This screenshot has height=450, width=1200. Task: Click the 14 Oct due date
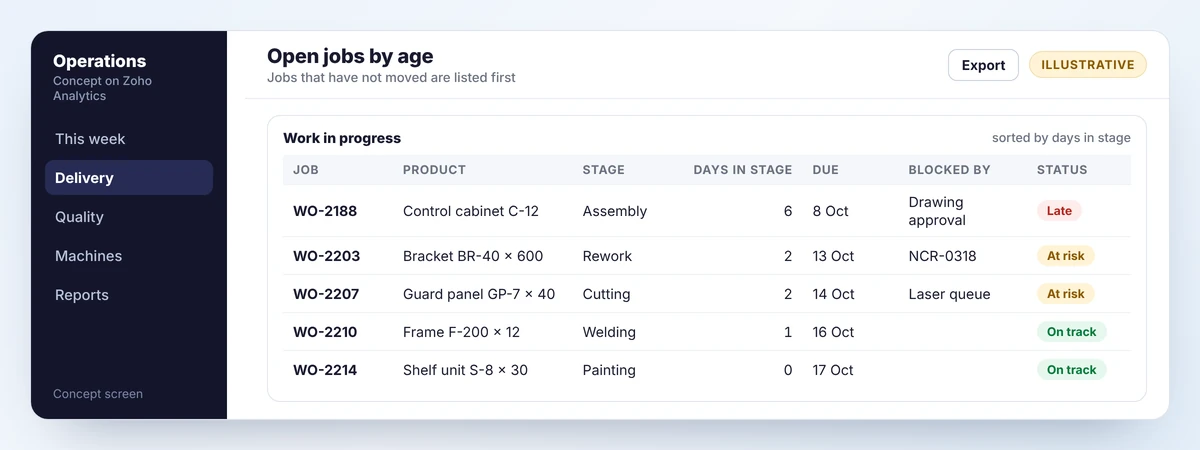tap(834, 294)
